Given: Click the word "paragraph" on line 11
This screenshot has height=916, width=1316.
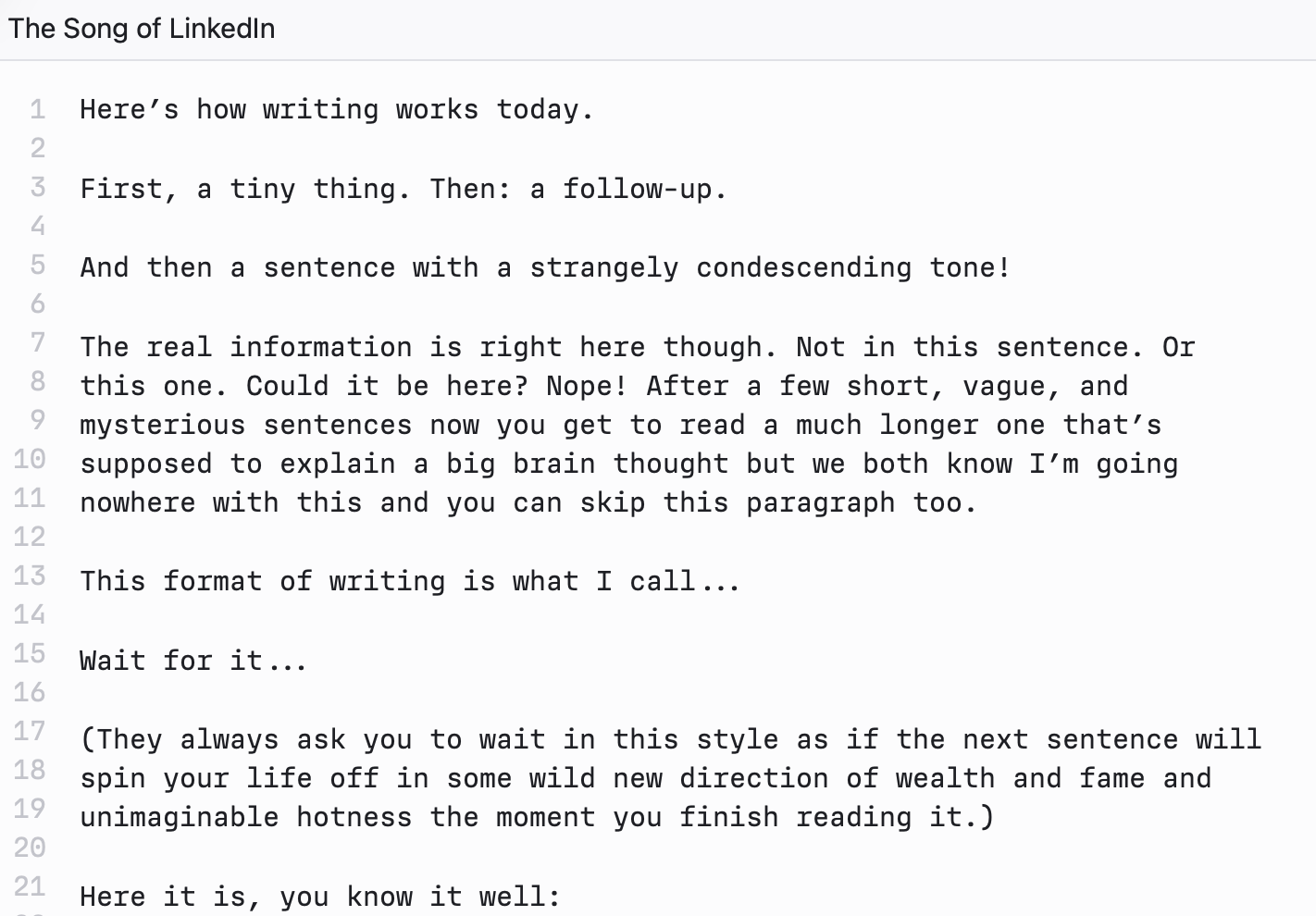Looking at the screenshot, I should coord(820,503).
